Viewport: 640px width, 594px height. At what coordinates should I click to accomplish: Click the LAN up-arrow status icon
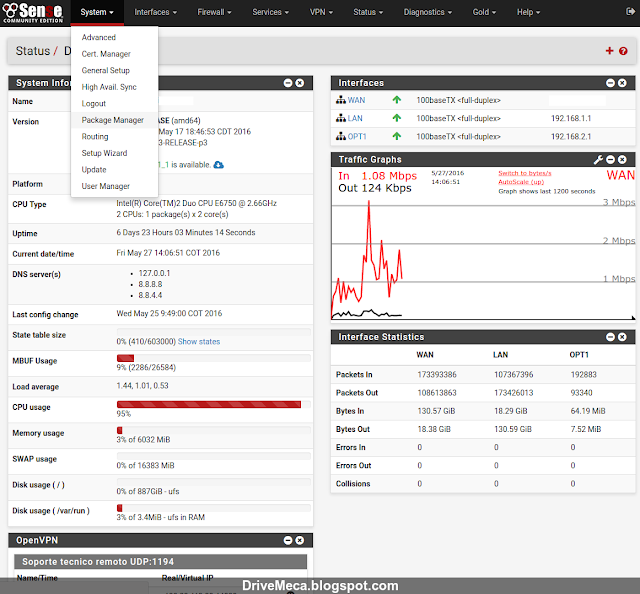(397, 118)
